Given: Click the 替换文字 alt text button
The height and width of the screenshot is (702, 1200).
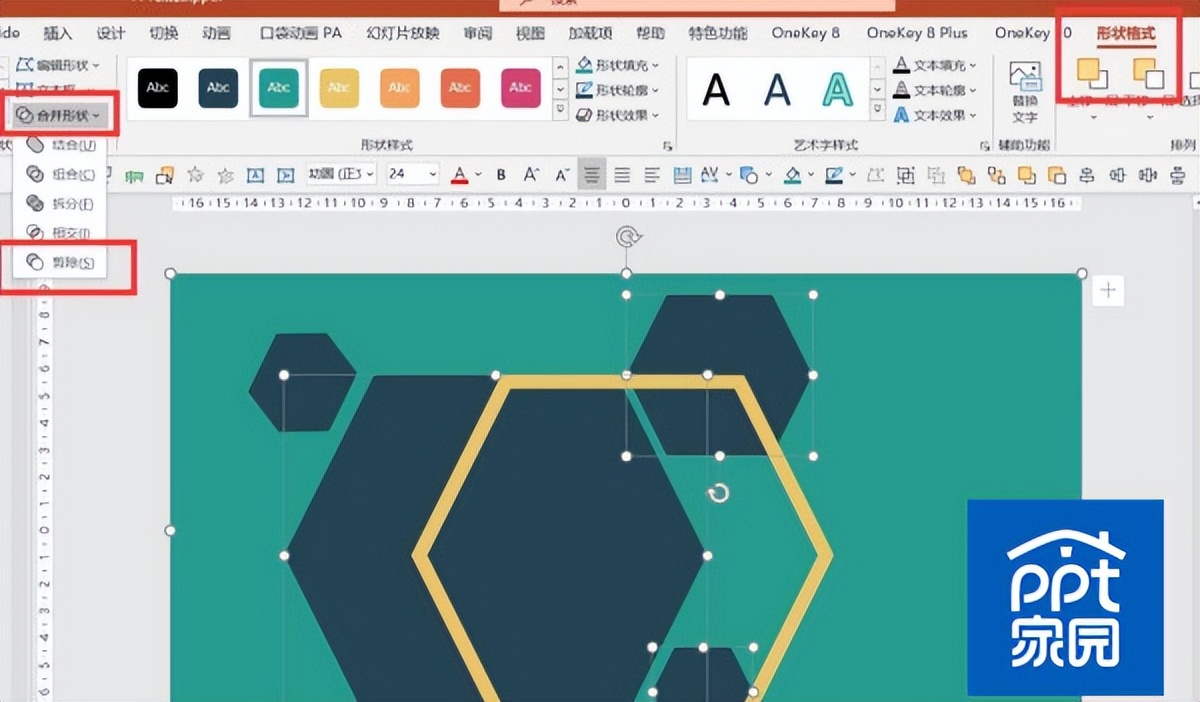Looking at the screenshot, I should (x=1025, y=90).
